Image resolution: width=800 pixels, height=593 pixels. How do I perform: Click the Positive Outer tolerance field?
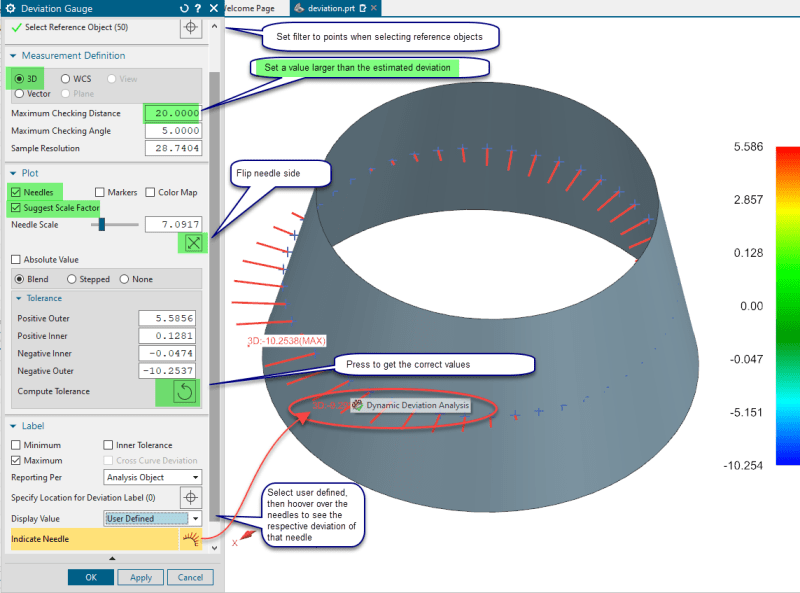[167, 318]
